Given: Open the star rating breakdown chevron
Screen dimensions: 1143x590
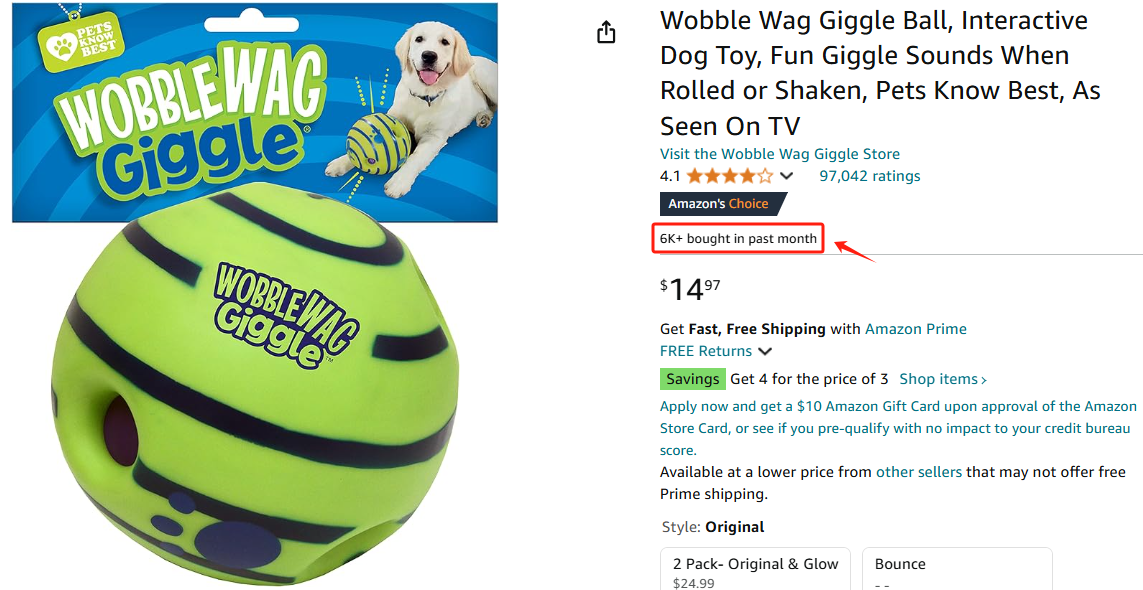Looking at the screenshot, I should [787, 176].
